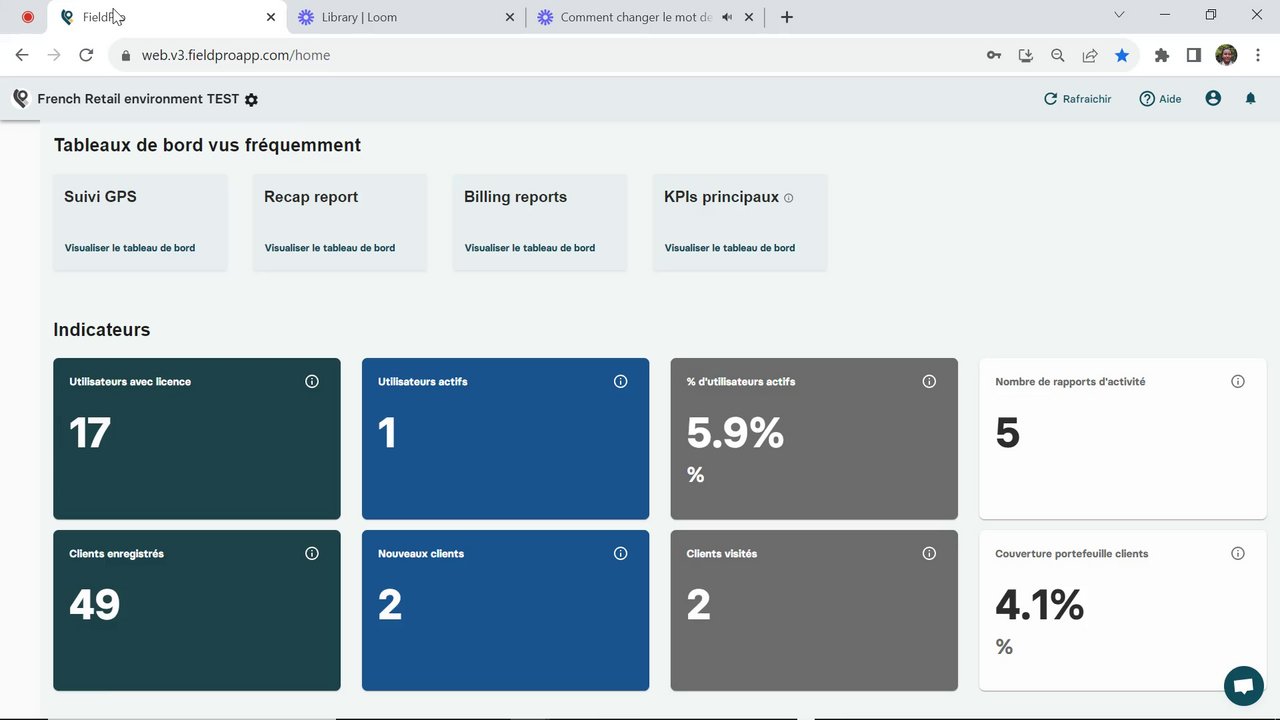Select the Utilisateurs avec licence value 17

click(x=90, y=433)
